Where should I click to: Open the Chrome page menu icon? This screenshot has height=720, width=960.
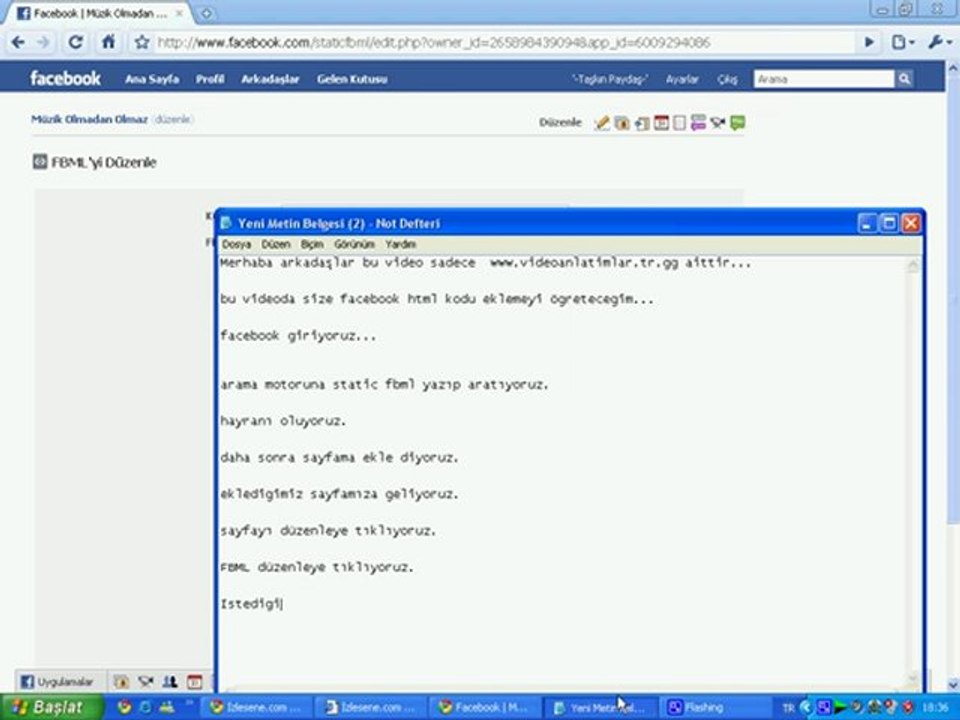coord(902,42)
